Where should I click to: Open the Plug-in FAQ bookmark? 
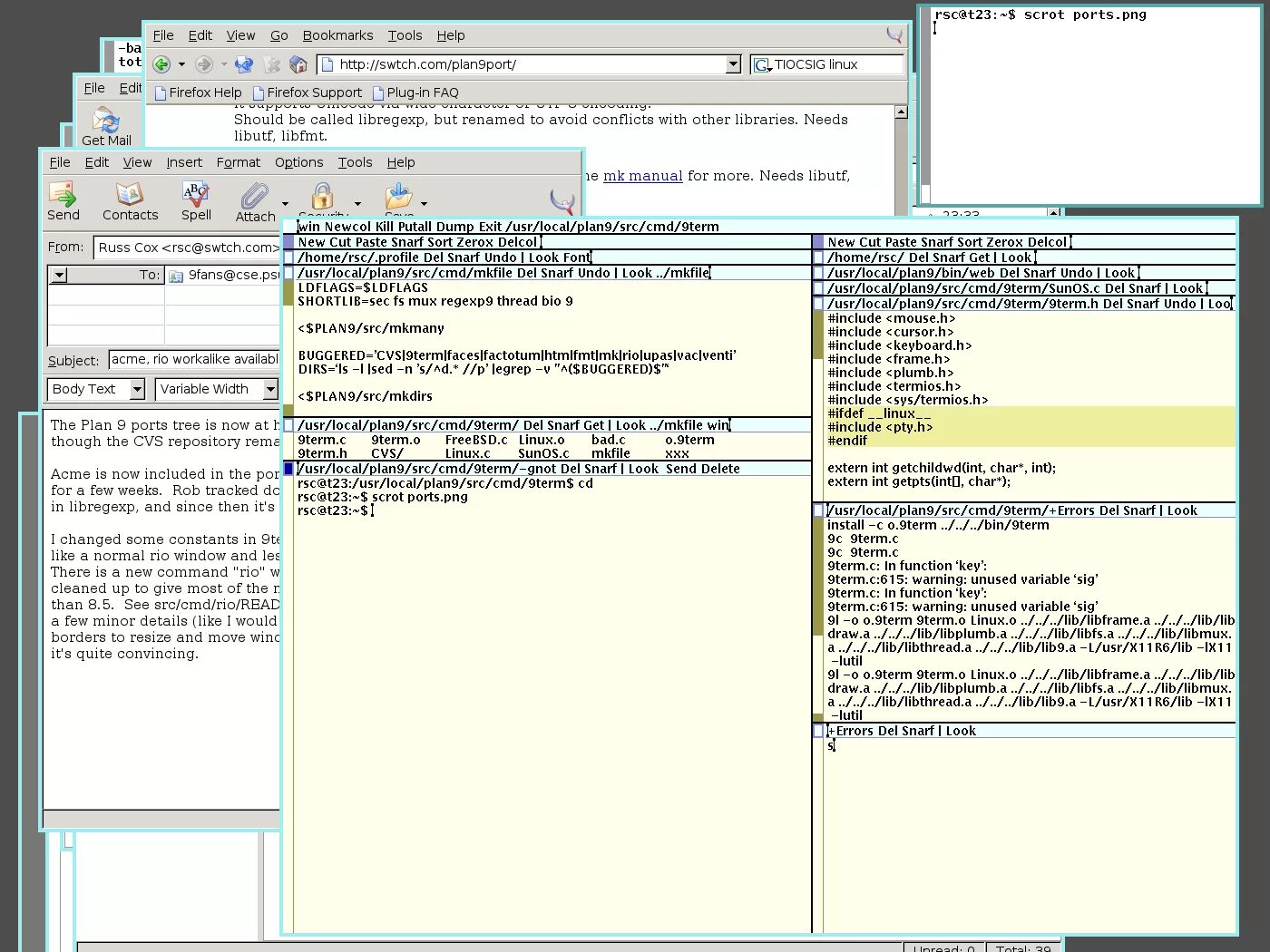point(415,92)
